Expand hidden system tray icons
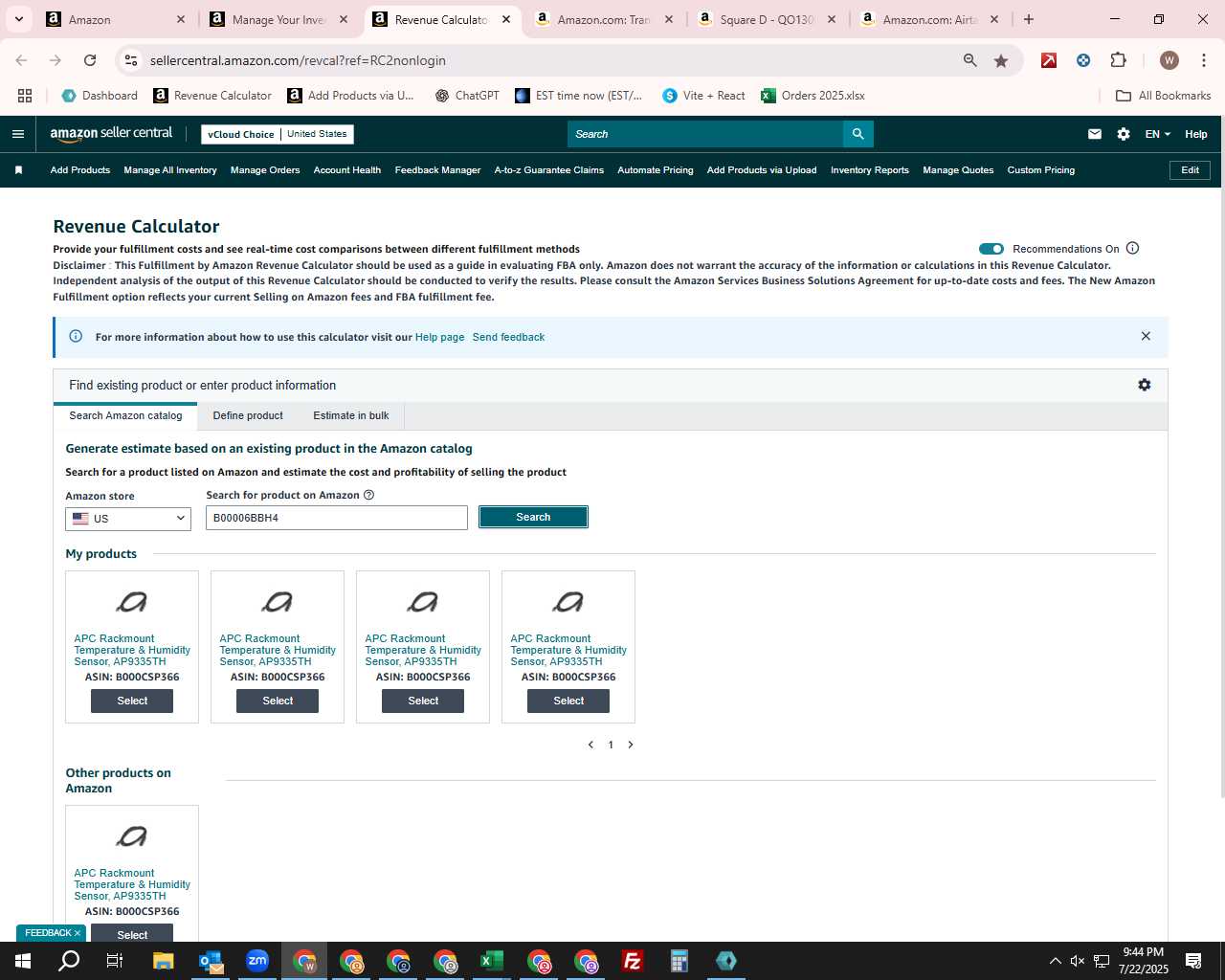Image resolution: width=1225 pixels, height=980 pixels. [1055, 961]
